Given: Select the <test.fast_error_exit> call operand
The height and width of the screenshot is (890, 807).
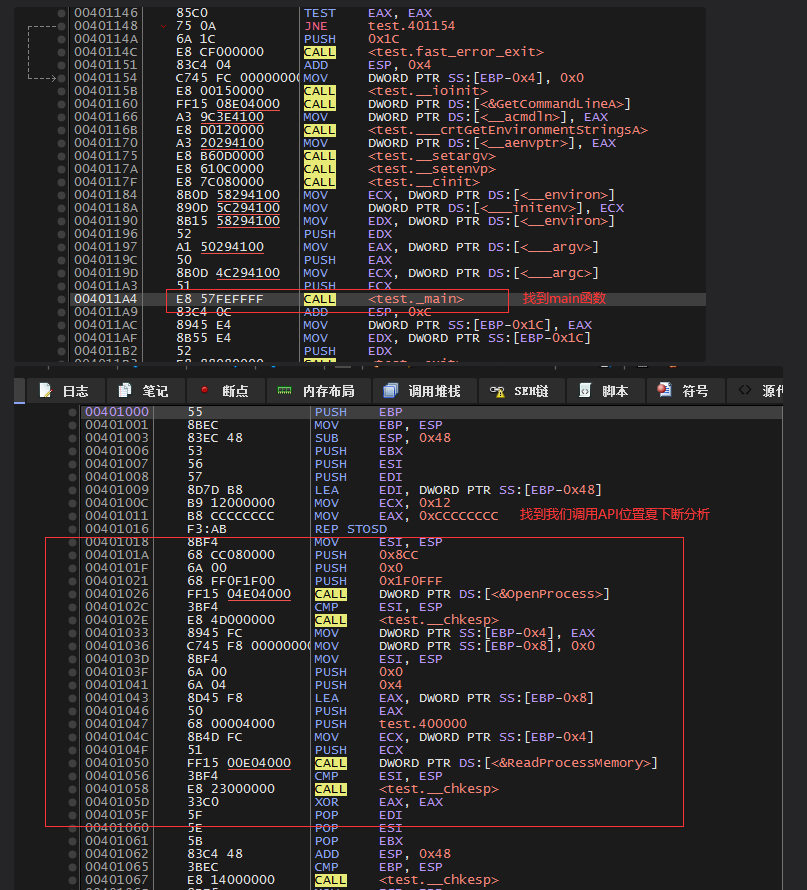Looking at the screenshot, I should pos(456,52).
